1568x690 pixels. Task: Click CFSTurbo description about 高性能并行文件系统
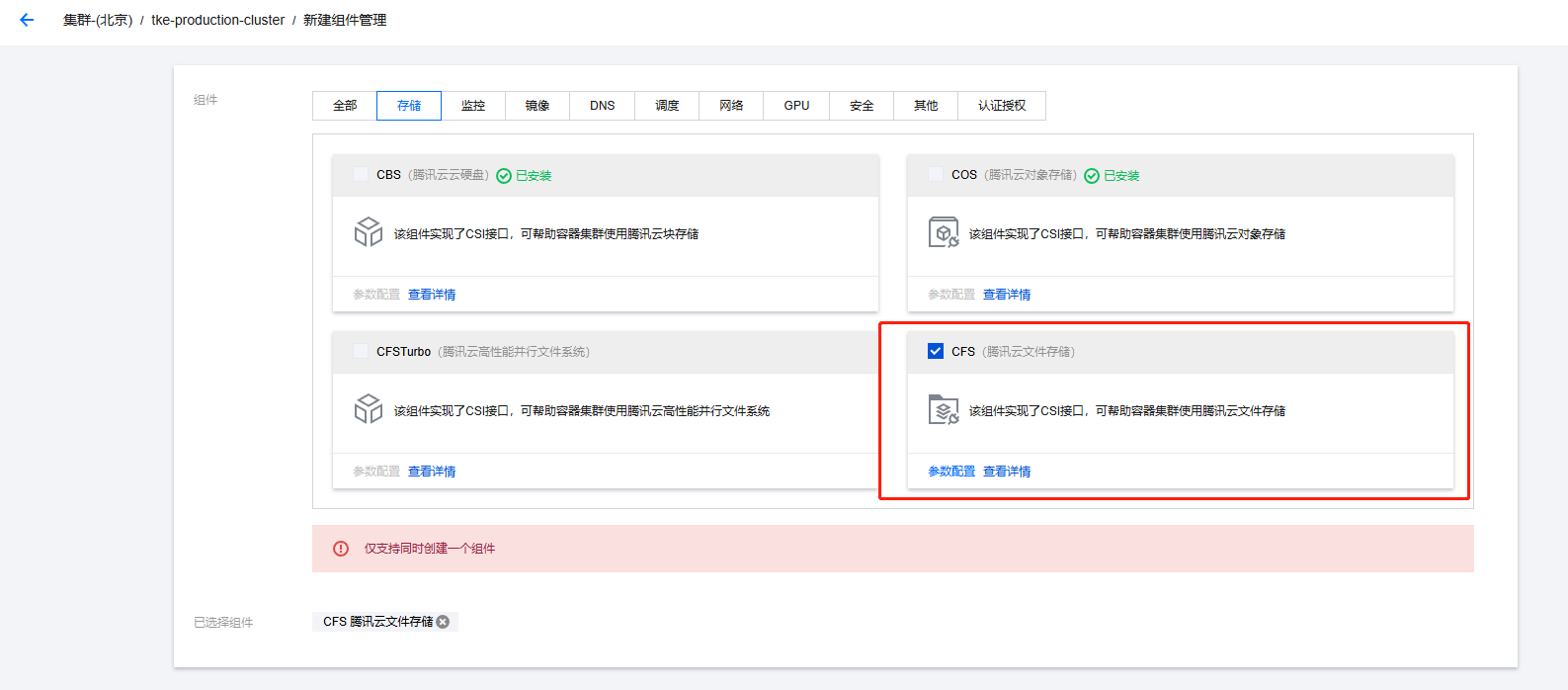582,411
